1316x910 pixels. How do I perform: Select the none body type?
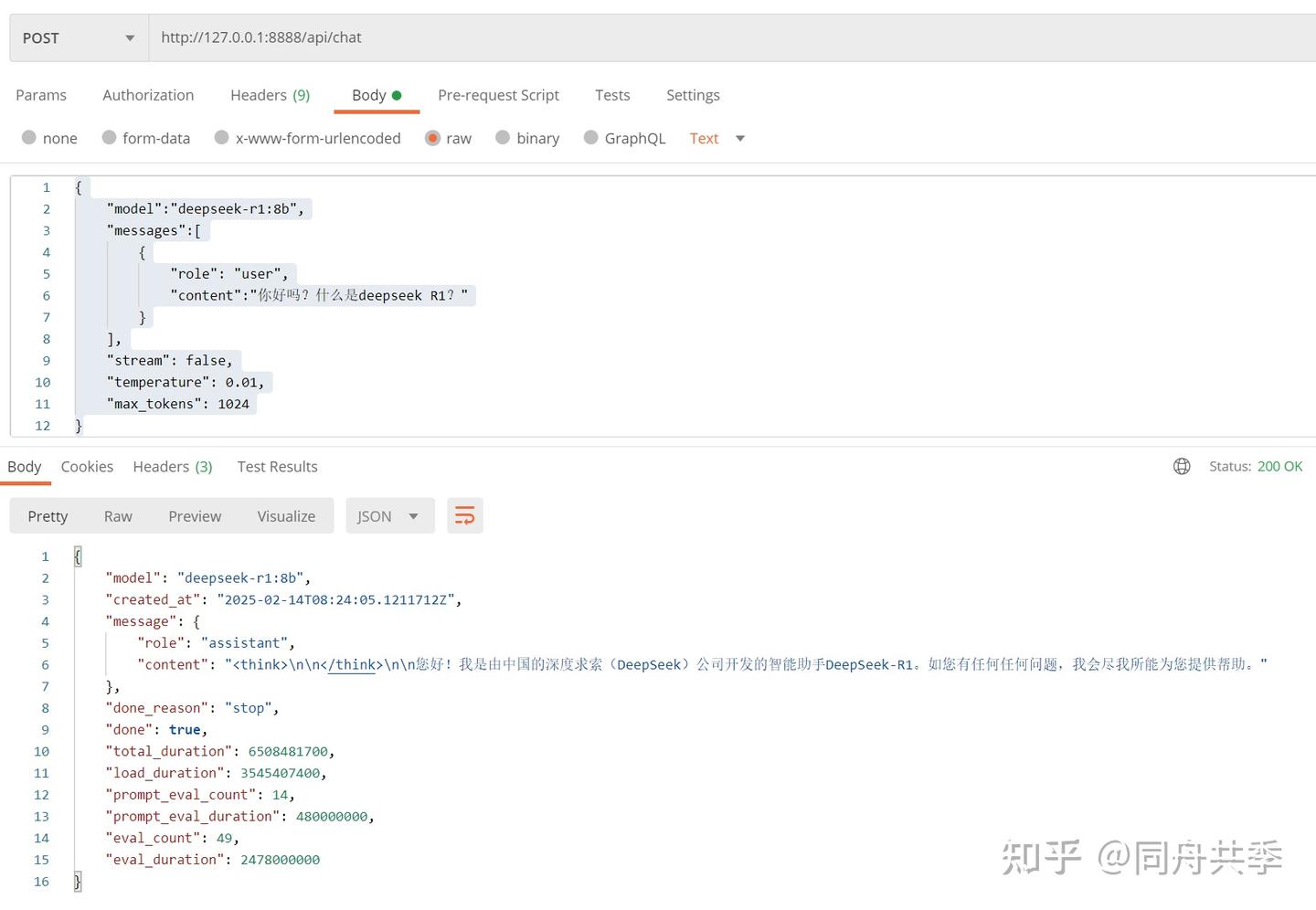click(49, 138)
